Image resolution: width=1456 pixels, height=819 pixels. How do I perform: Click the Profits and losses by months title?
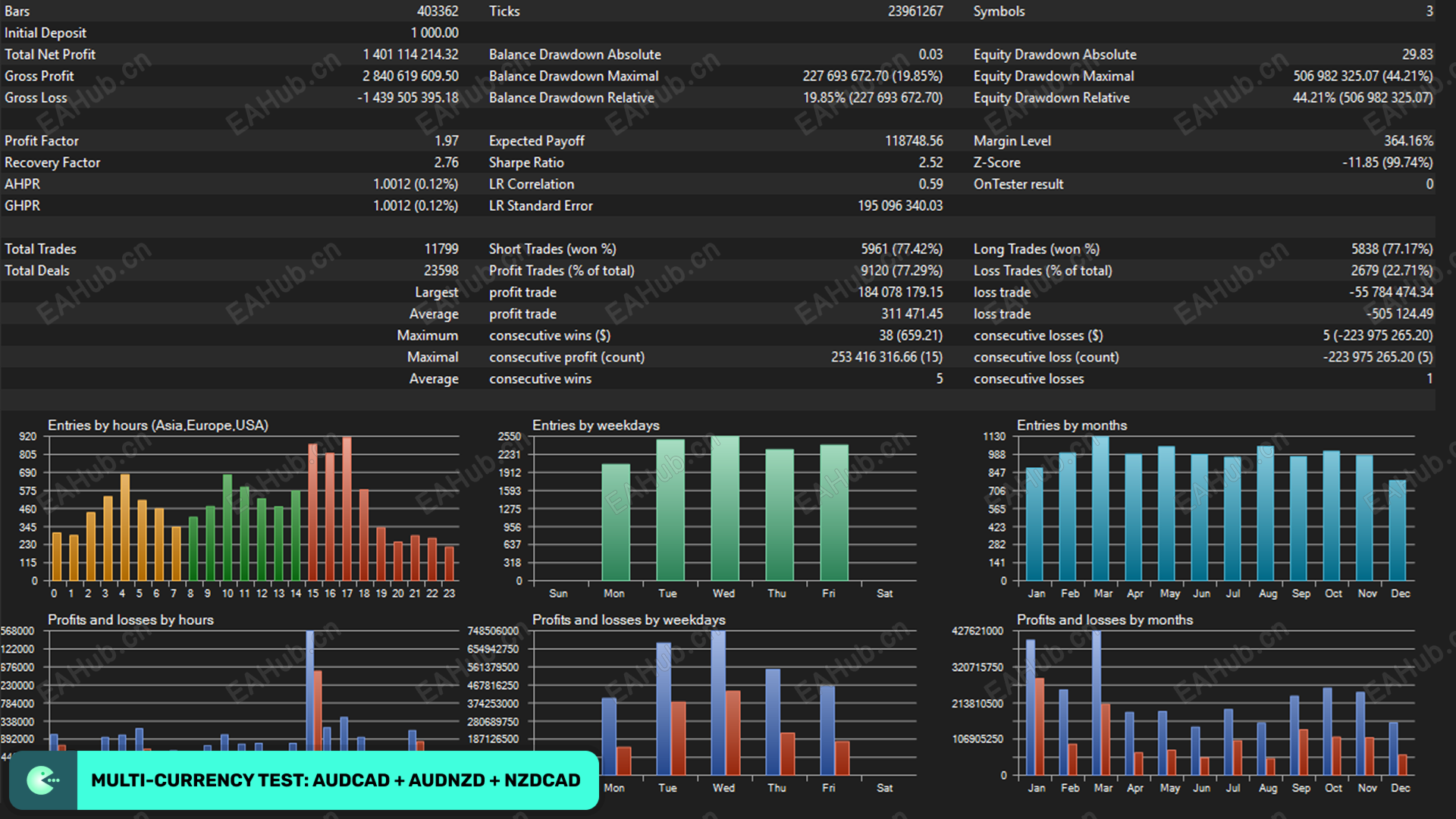pos(1104,620)
